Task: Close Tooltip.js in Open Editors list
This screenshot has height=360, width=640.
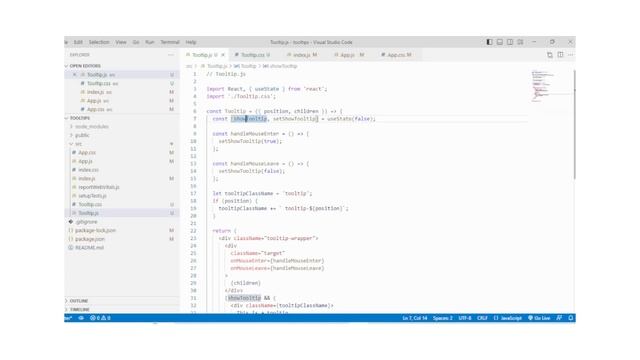Action: pos(74,75)
